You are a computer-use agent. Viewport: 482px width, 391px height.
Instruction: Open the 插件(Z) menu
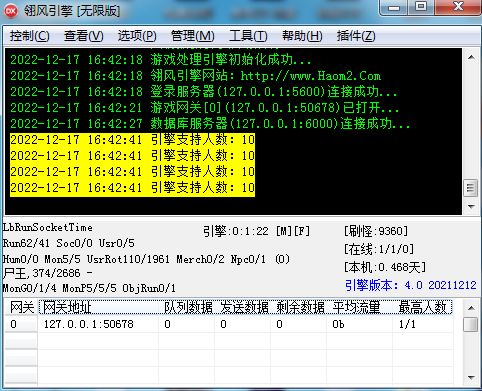point(356,36)
